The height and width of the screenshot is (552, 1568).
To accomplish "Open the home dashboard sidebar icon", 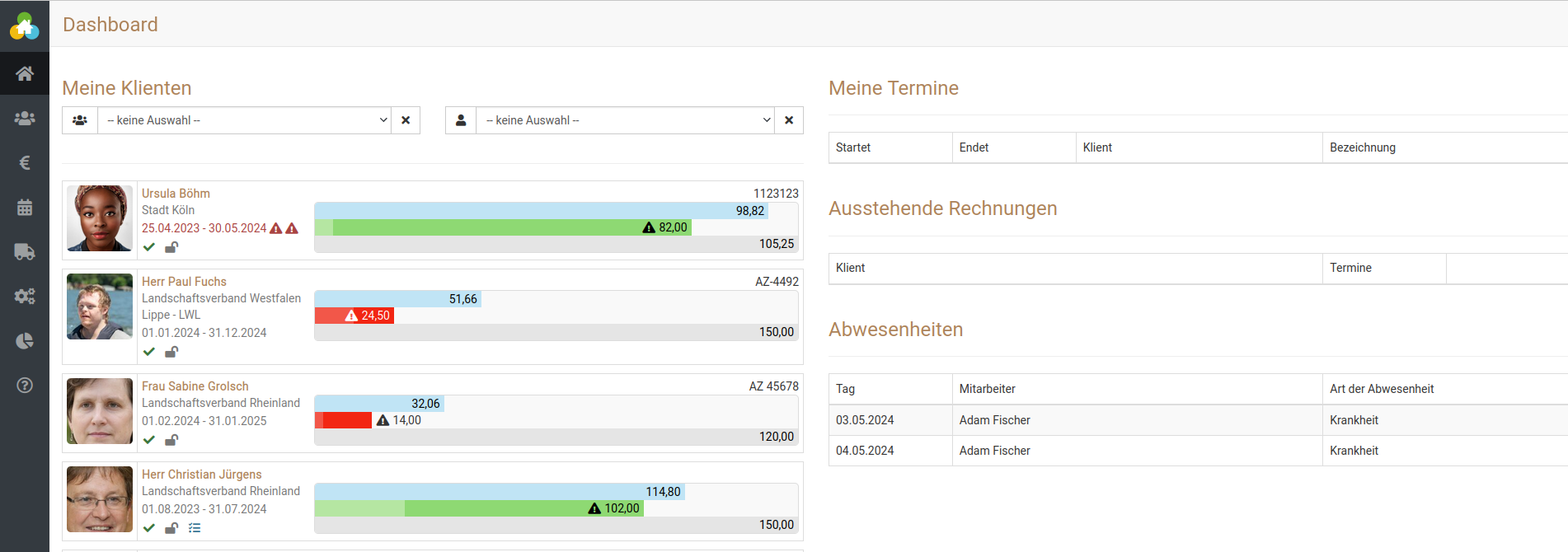I will tap(25, 73).
